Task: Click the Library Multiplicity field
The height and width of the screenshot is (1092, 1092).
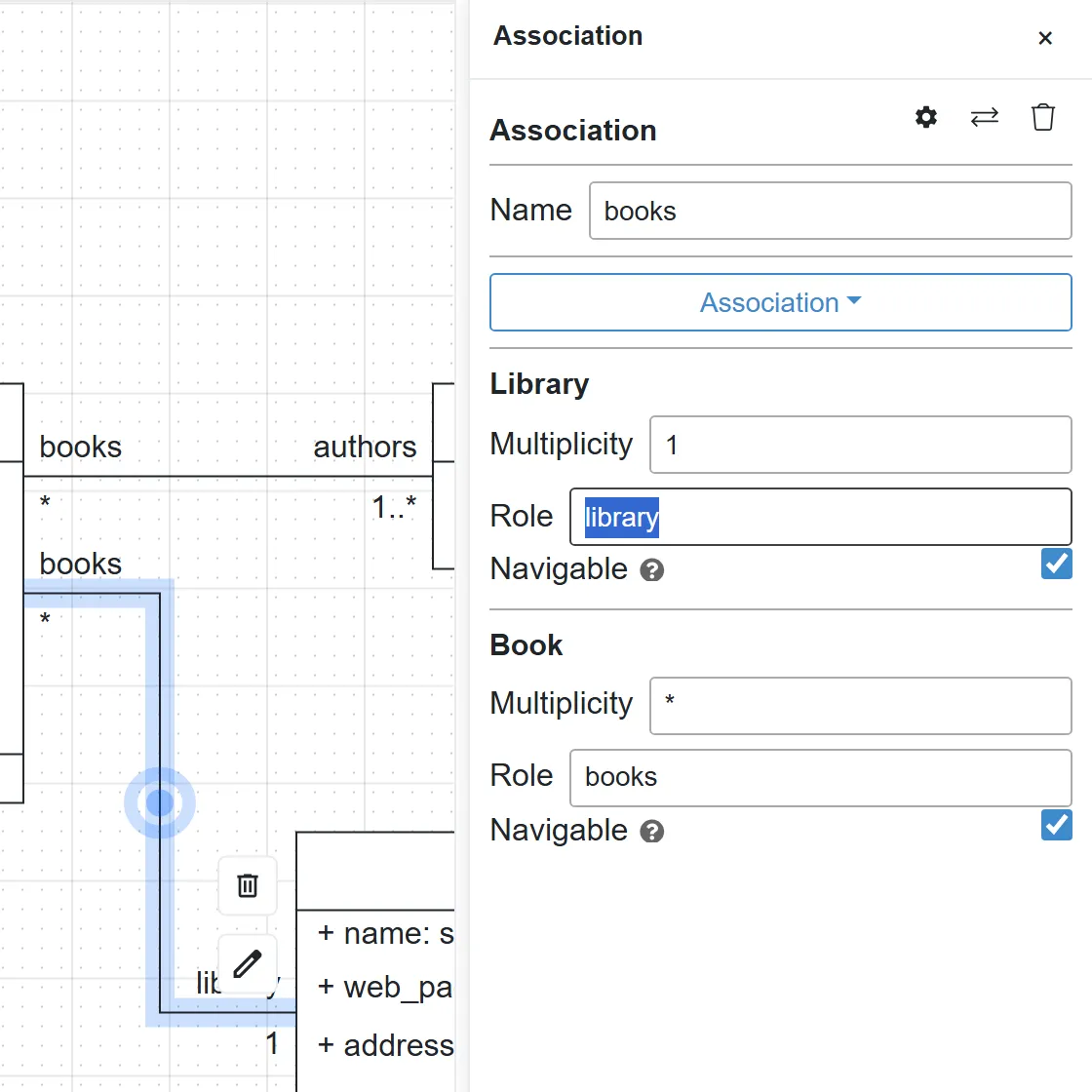Action: click(x=860, y=445)
